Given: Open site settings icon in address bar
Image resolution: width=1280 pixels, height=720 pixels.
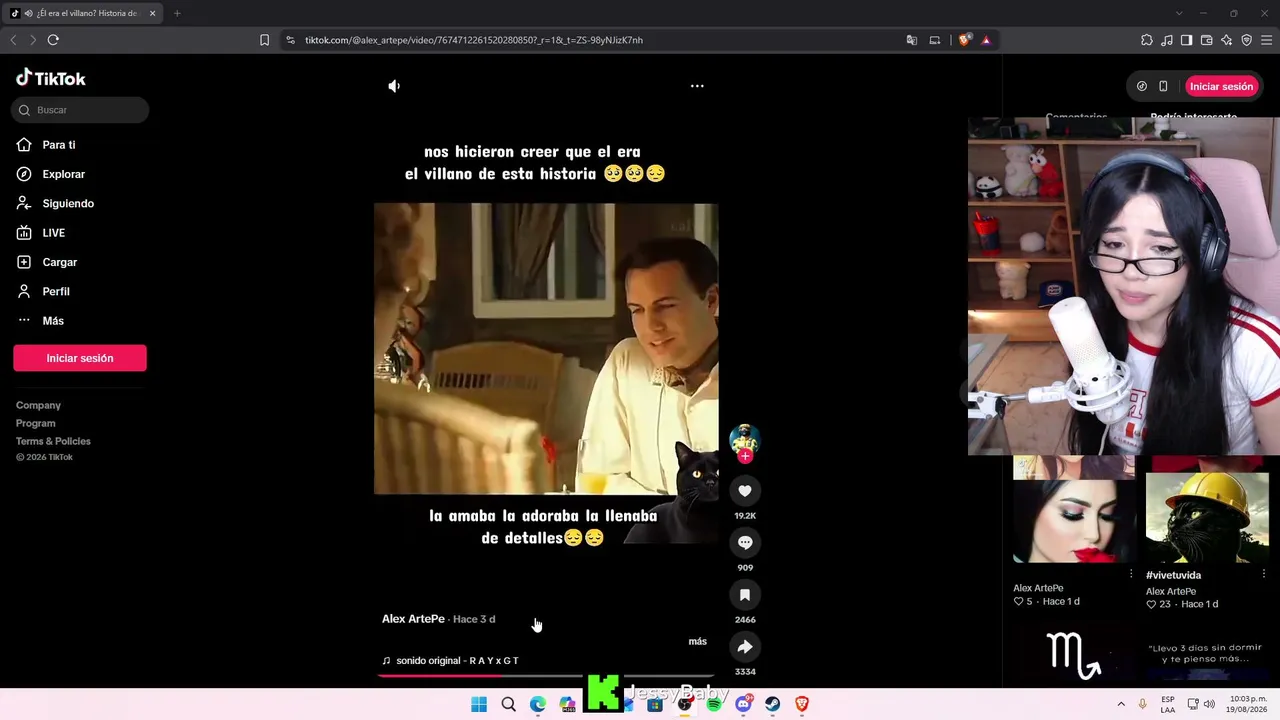Looking at the screenshot, I should pos(290,40).
